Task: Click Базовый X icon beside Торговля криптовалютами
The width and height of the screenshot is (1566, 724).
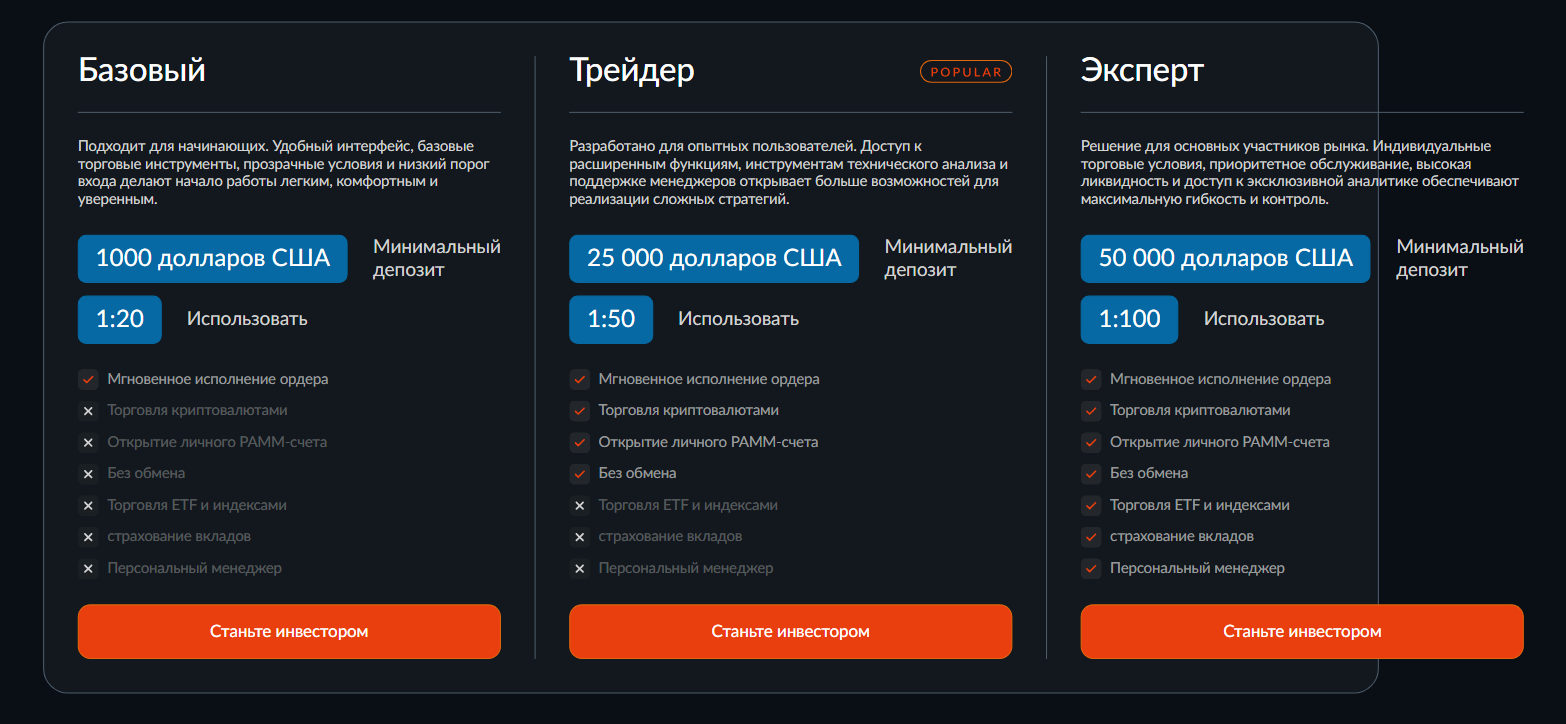Action: pos(88,411)
